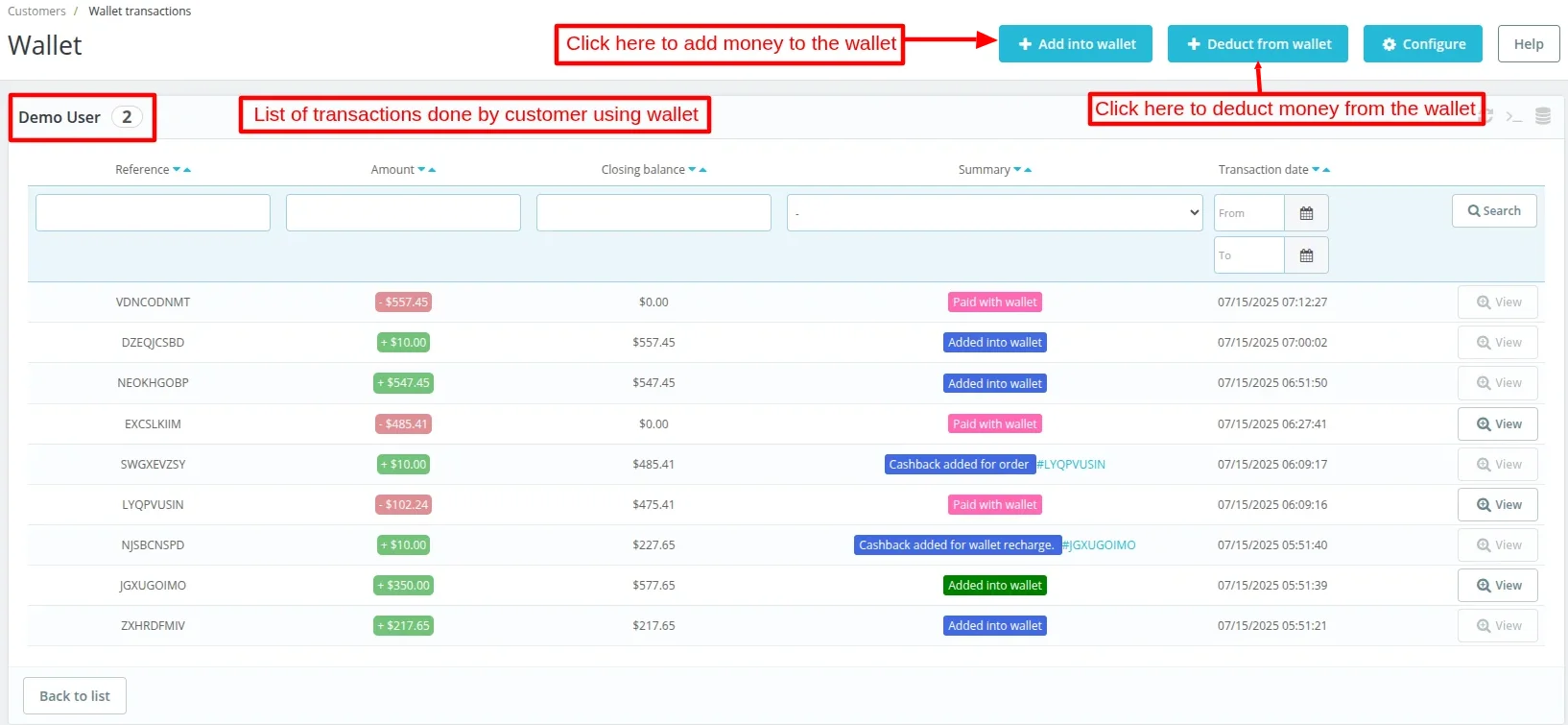This screenshot has height=725, width=1568.
Task: Click closing balance $475.41
Action: [653, 505]
